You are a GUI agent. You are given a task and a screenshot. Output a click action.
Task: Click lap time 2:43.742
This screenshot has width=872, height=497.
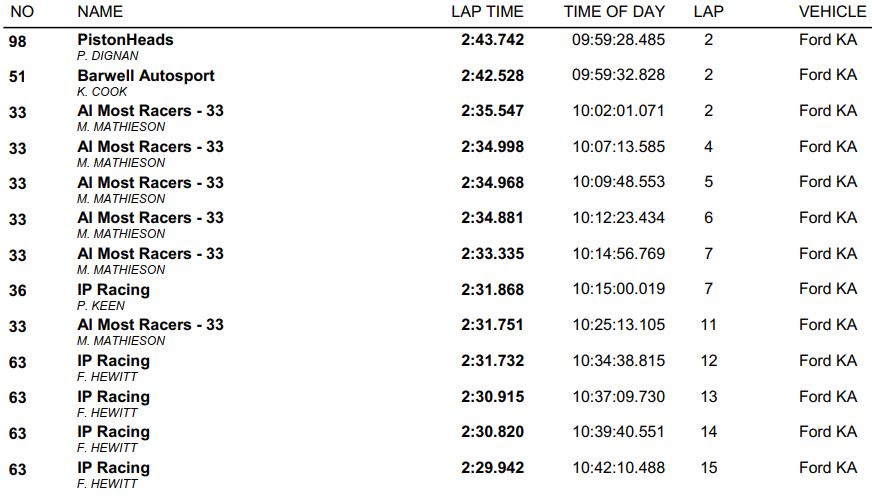click(x=492, y=39)
